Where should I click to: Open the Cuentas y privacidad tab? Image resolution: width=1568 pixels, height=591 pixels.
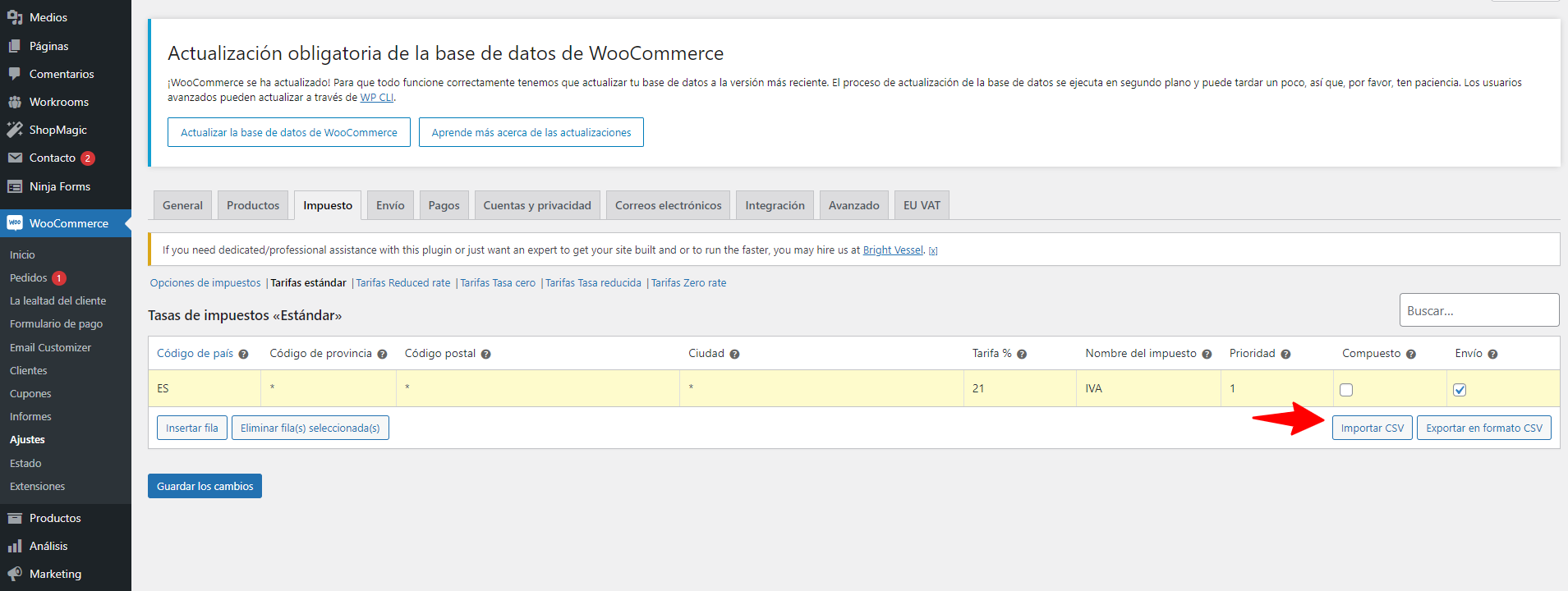tap(537, 205)
